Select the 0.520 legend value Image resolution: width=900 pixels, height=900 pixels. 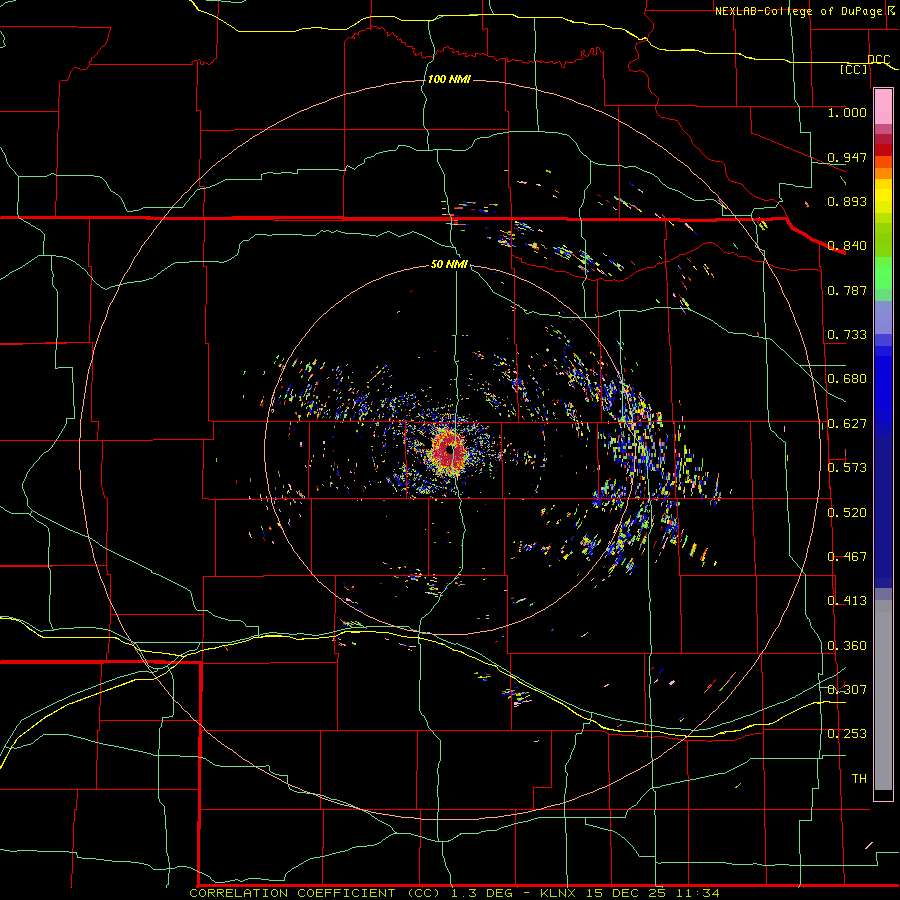pyautogui.click(x=847, y=513)
